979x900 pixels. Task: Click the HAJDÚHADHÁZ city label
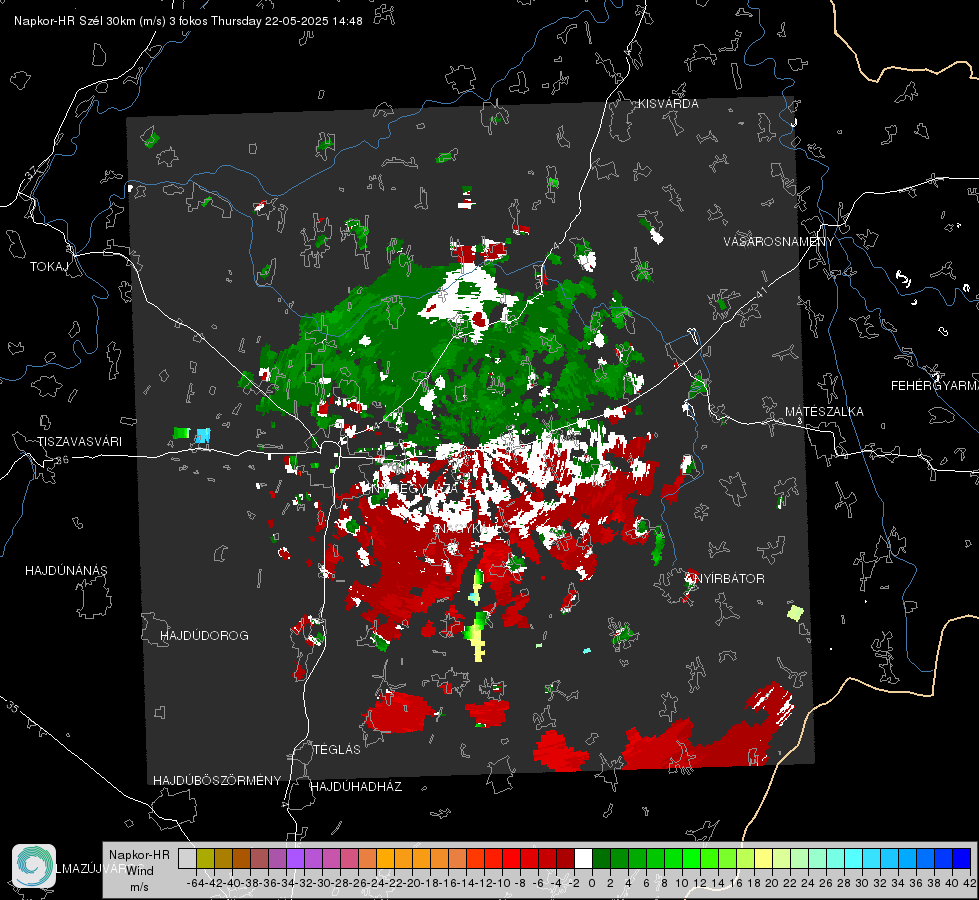[356, 786]
